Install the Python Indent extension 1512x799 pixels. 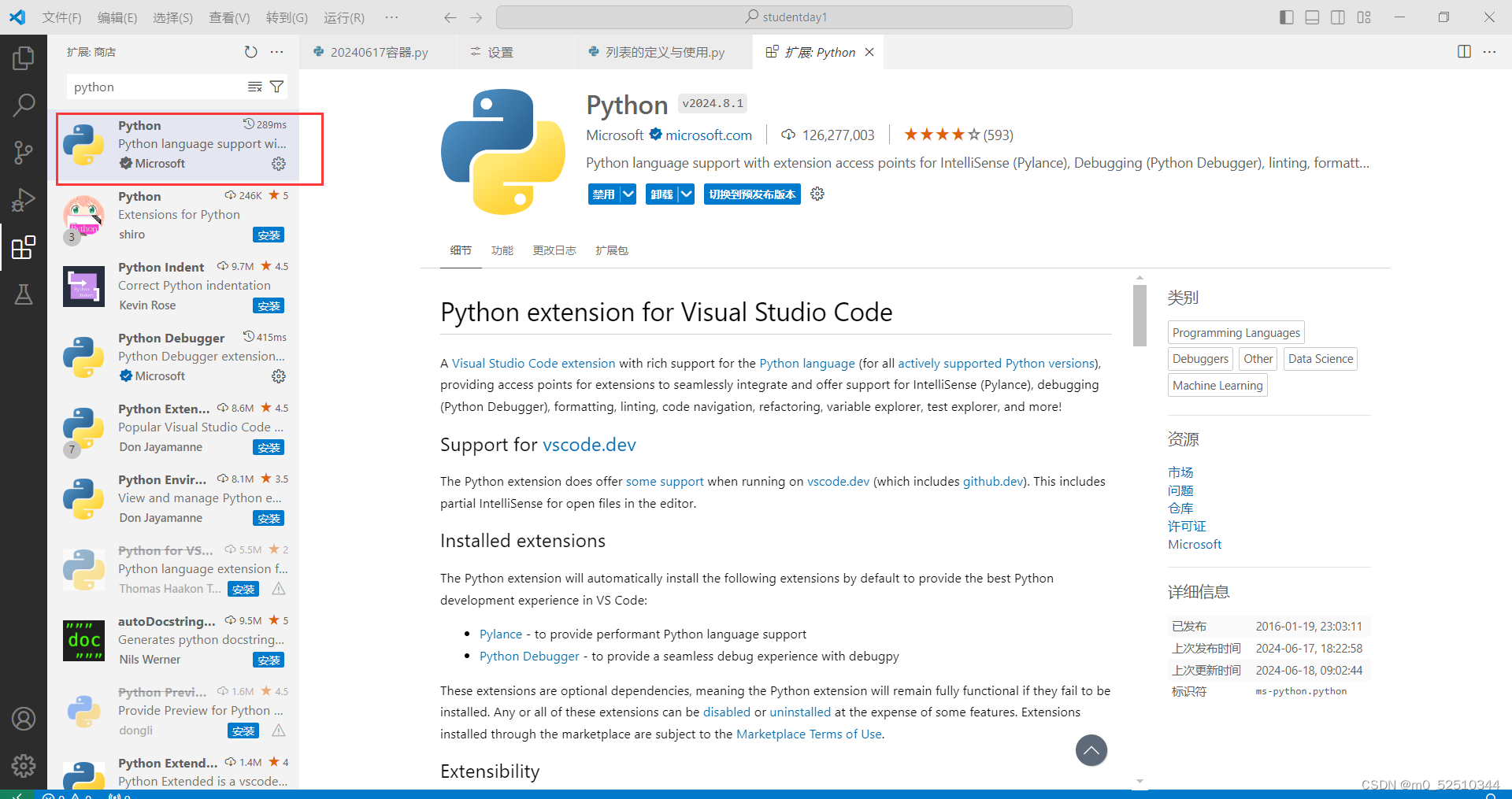[269, 305]
